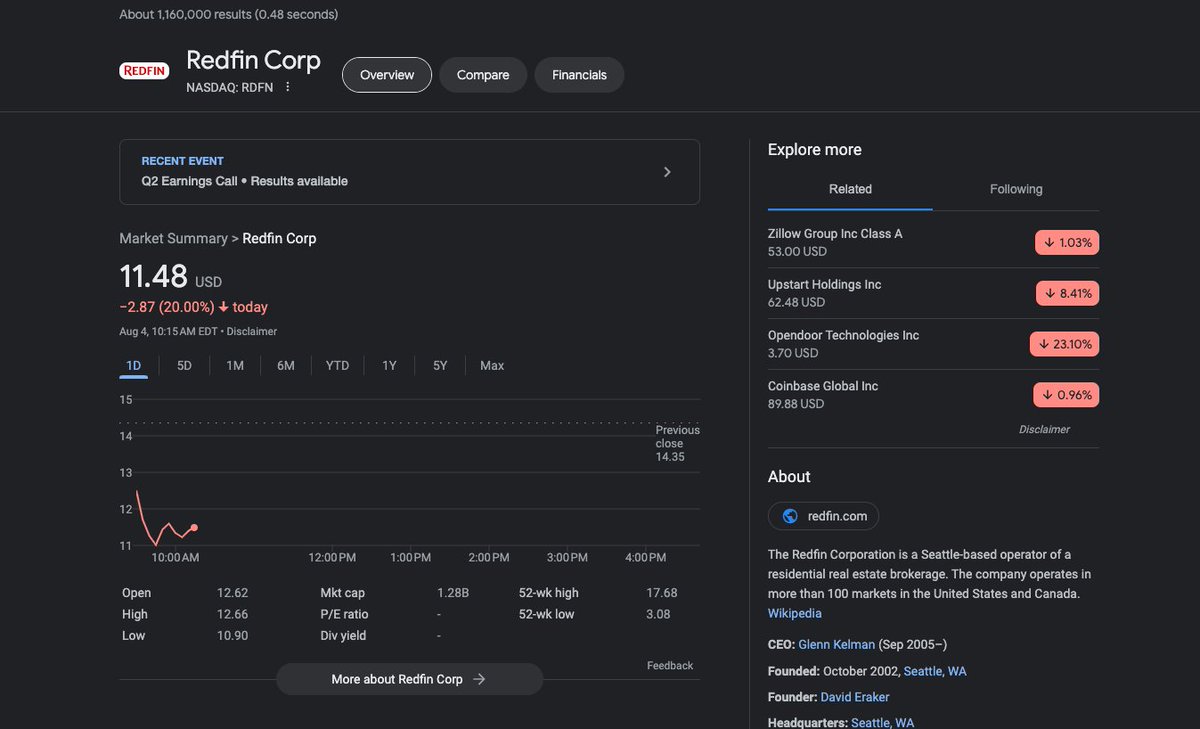Viewport: 1200px width, 729px height.
Task: Switch chart to 5Y range
Action: [x=440, y=366]
